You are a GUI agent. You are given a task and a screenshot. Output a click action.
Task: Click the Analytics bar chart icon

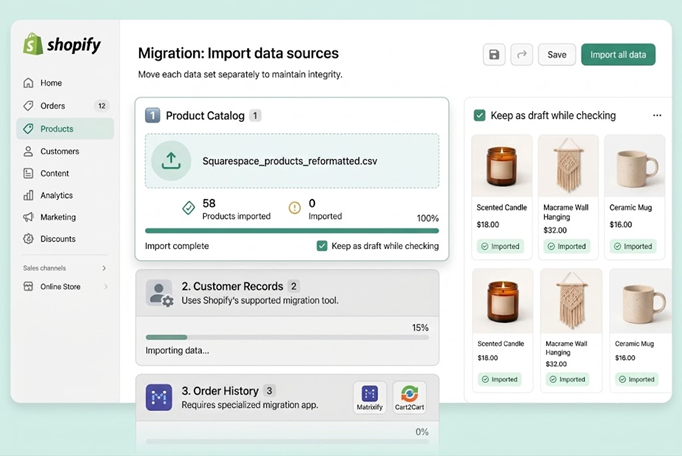28,195
